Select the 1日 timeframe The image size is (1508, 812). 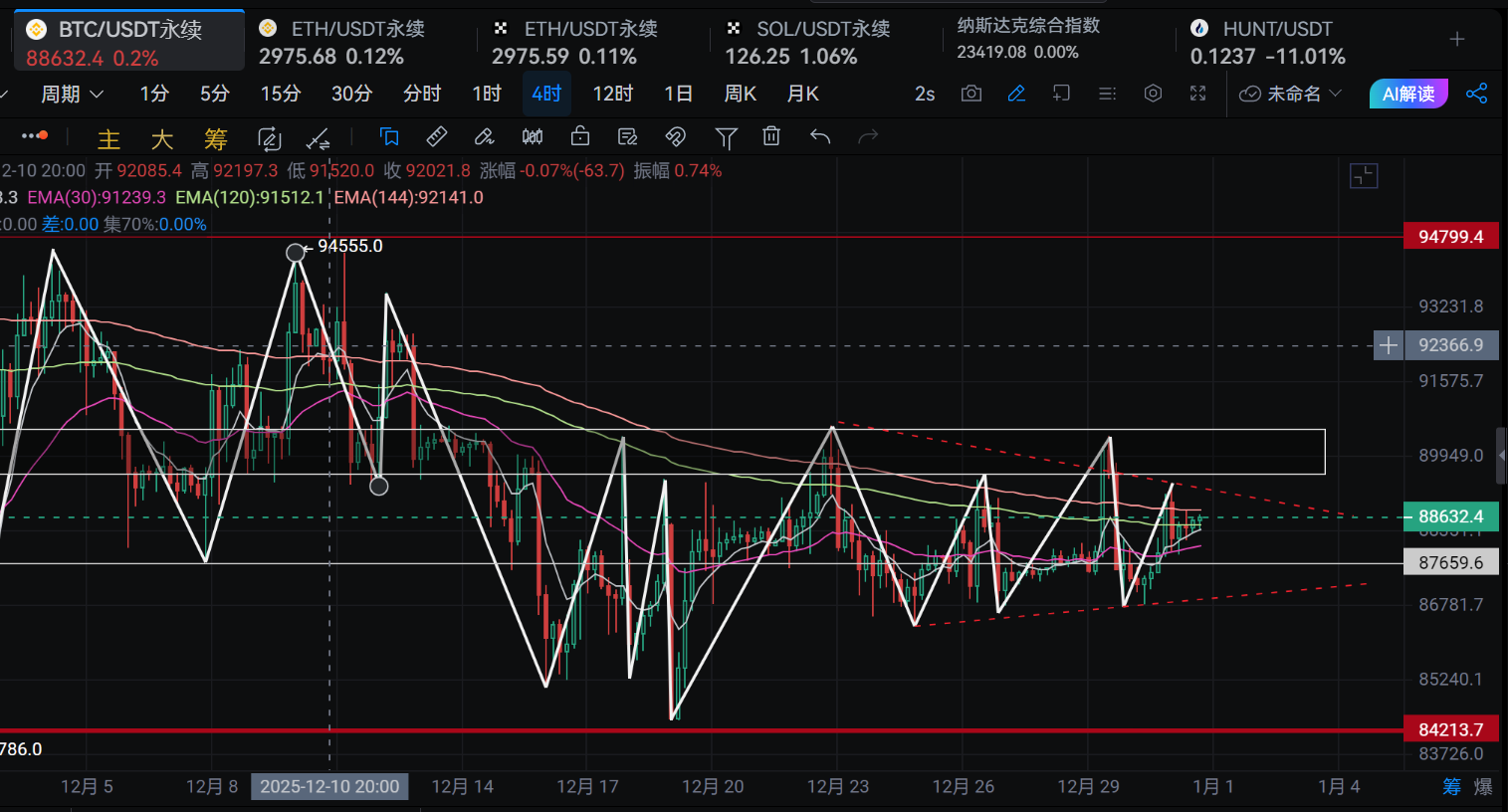pos(678,94)
